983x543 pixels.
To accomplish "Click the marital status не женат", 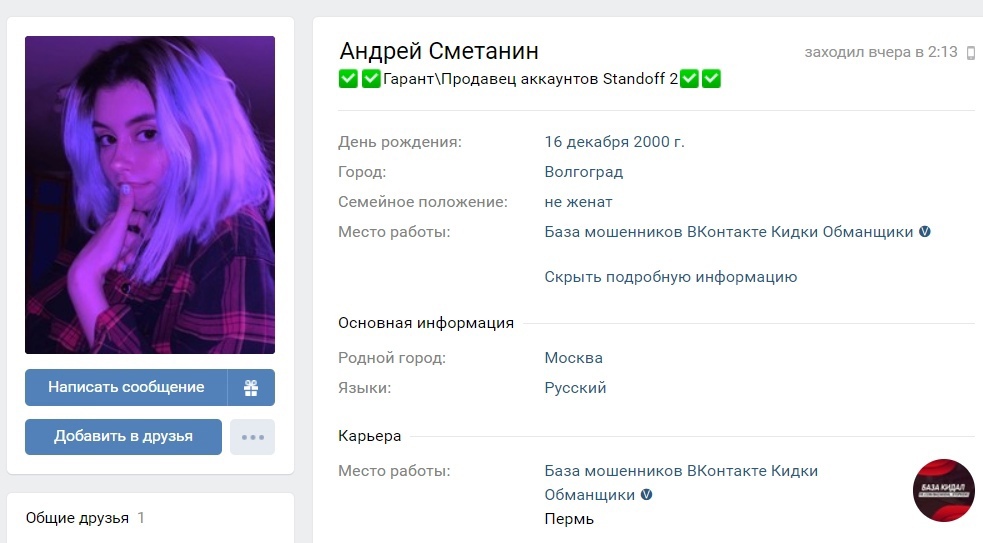I will tap(578, 202).
